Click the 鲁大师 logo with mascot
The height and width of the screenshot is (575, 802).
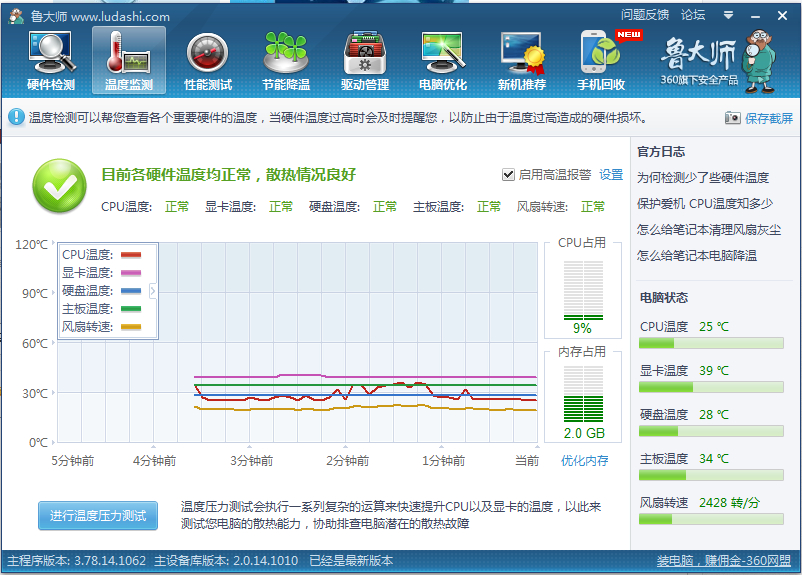tap(718, 60)
